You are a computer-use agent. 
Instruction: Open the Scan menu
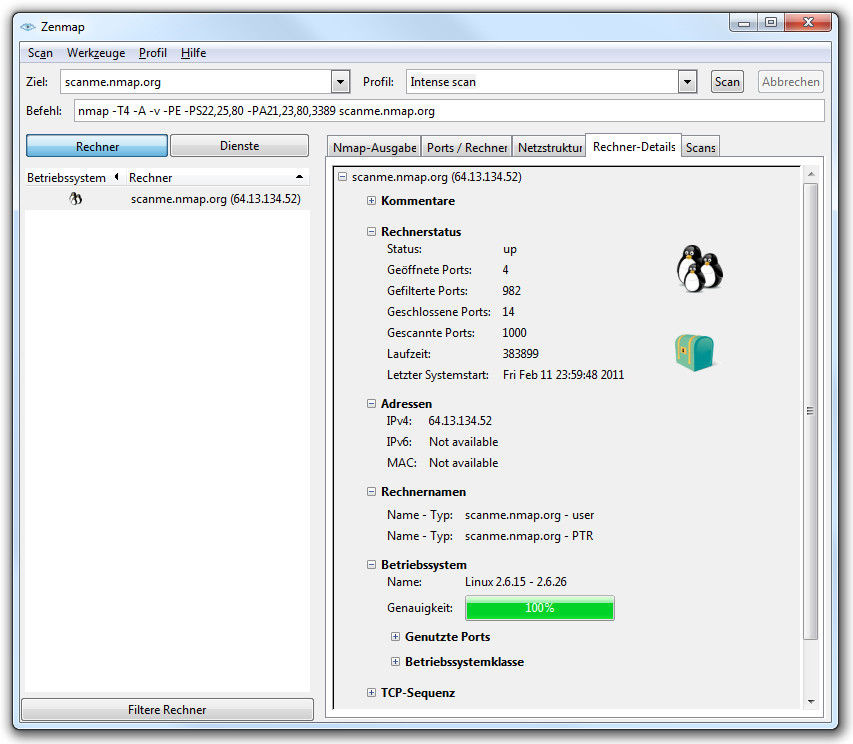(x=40, y=53)
